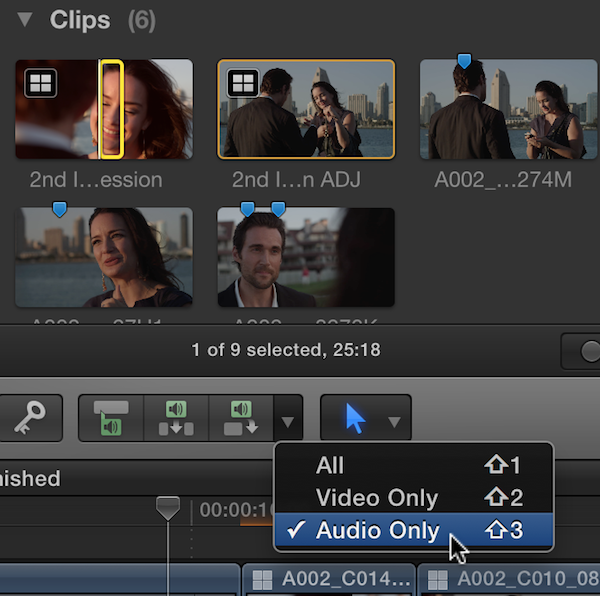Click second blue marker on man close-up clip

(x=278, y=210)
